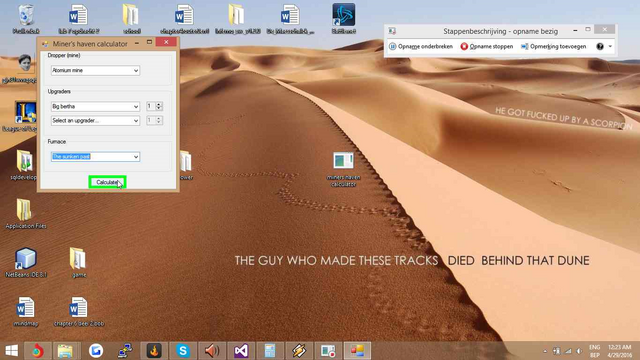Image resolution: width=640 pixels, height=360 pixels.
Task: Click Stappenbeschrijving window title bar icon
Action: (x=392, y=31)
